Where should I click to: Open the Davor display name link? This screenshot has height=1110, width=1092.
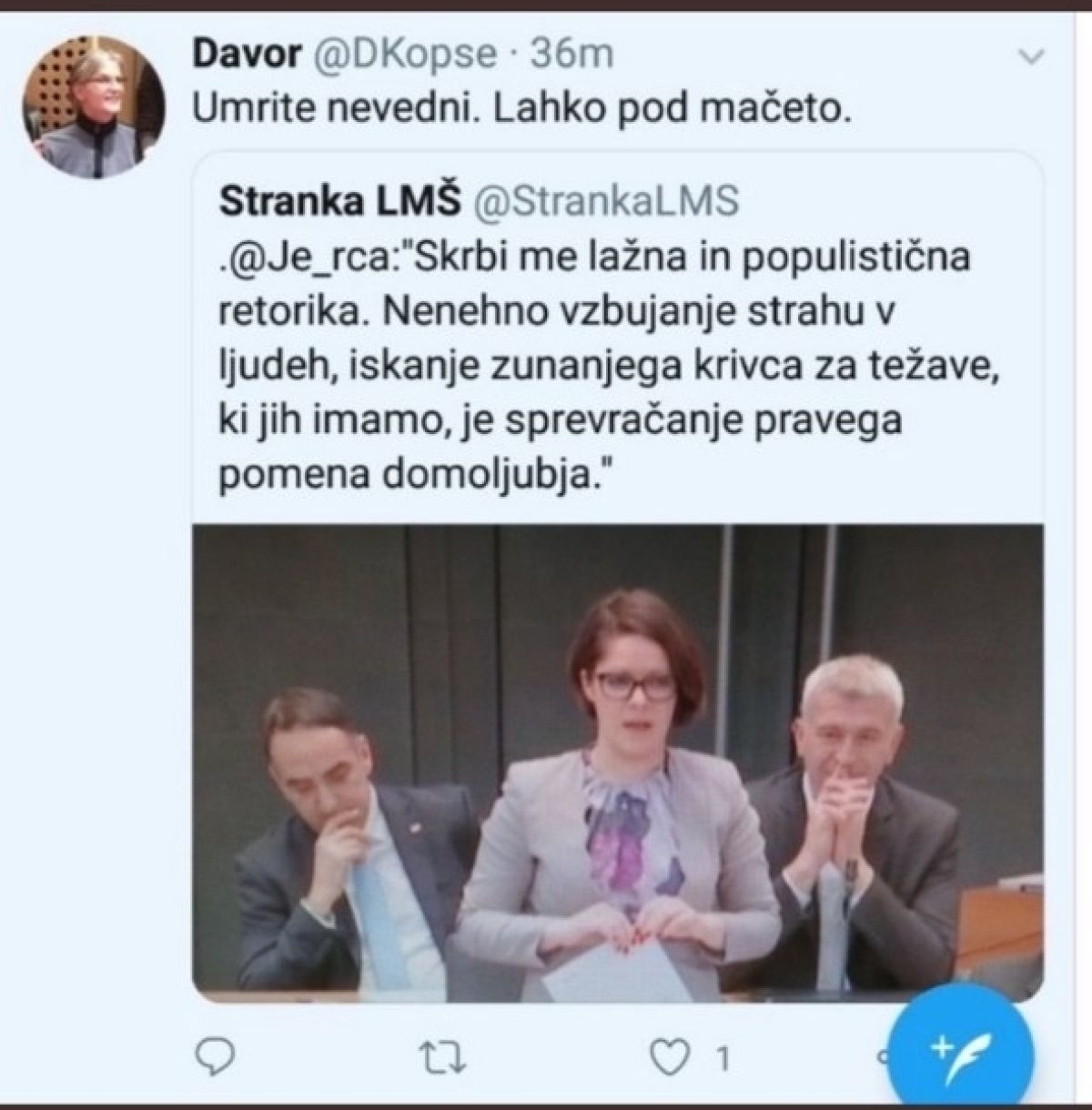pyautogui.click(x=247, y=55)
